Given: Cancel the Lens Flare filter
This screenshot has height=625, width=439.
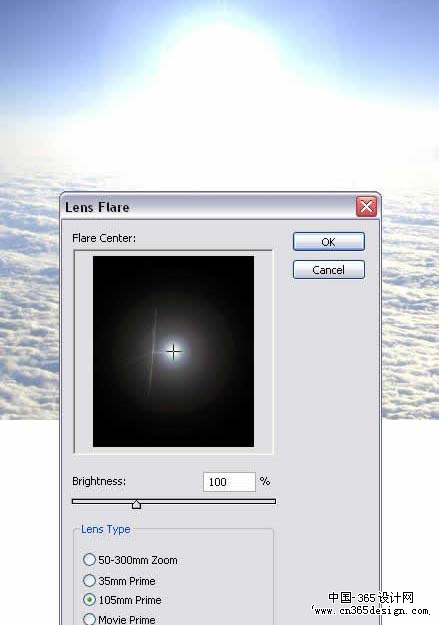Looking at the screenshot, I should tap(329, 270).
